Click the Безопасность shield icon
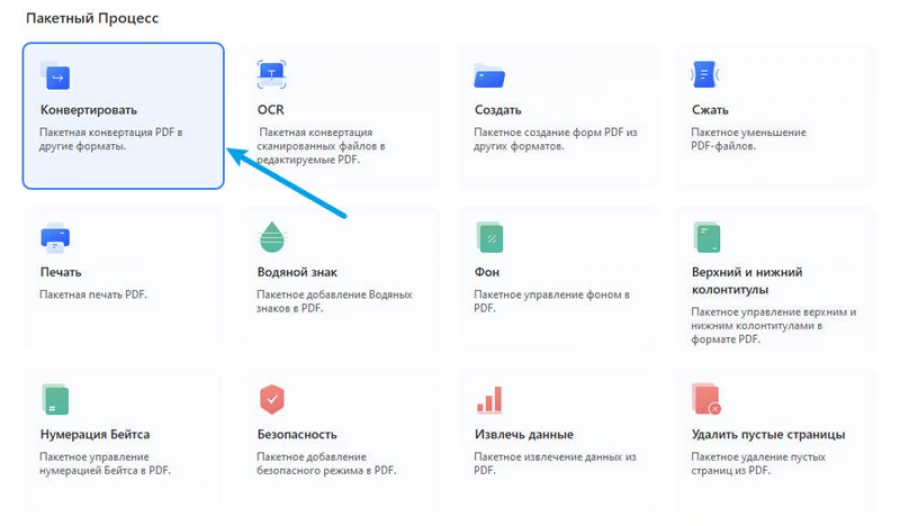 [272, 400]
